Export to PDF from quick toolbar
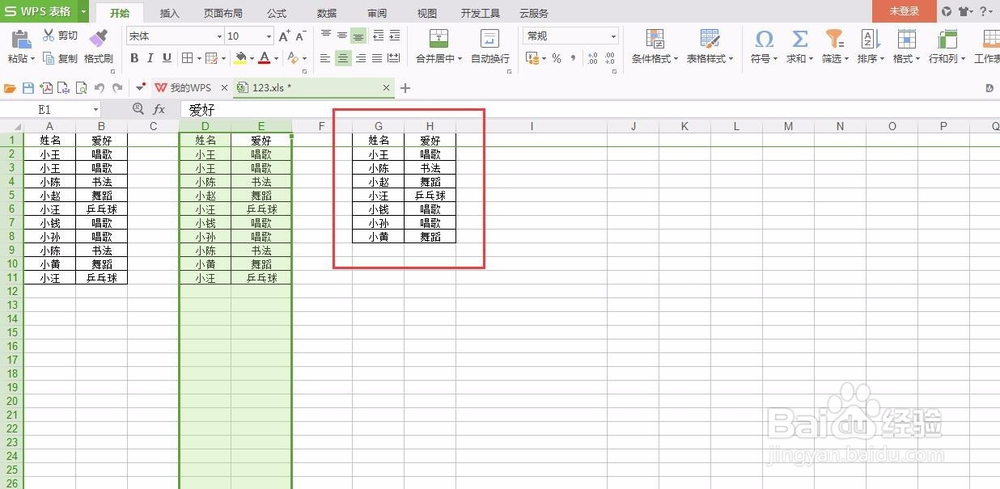 point(46,88)
